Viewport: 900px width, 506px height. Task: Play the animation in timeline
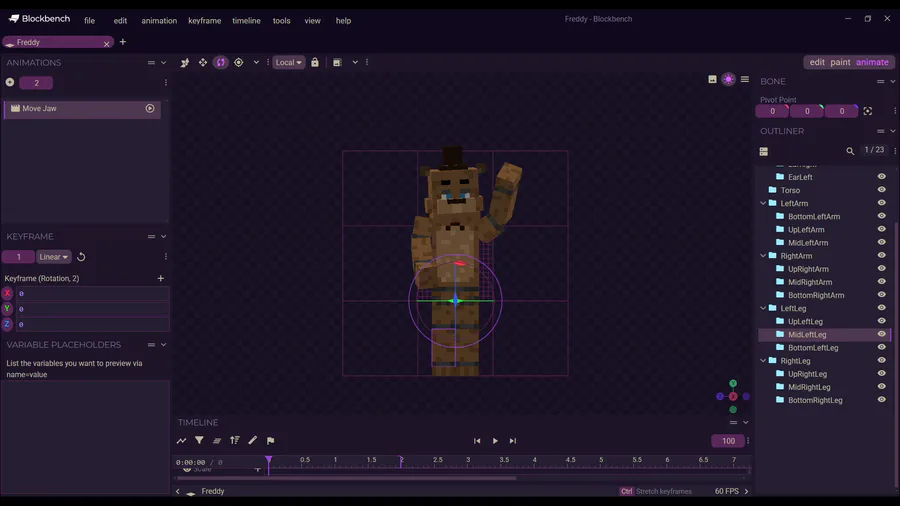(x=495, y=441)
